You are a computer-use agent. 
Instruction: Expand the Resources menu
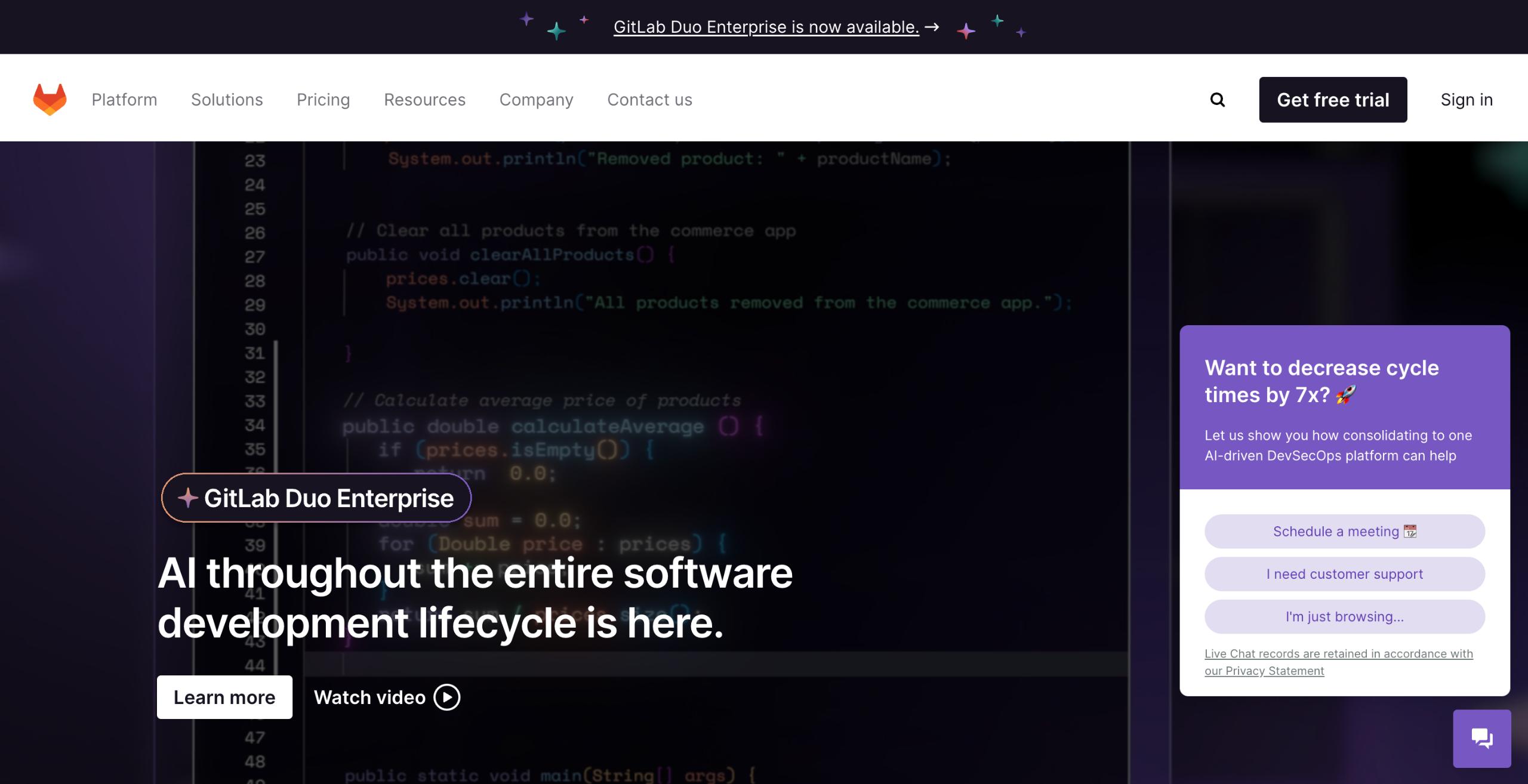pos(424,100)
